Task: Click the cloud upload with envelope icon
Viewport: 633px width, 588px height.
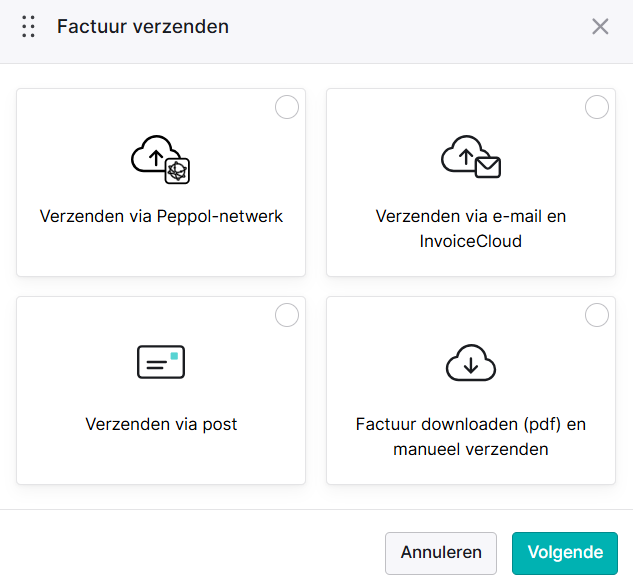Action: (471, 157)
